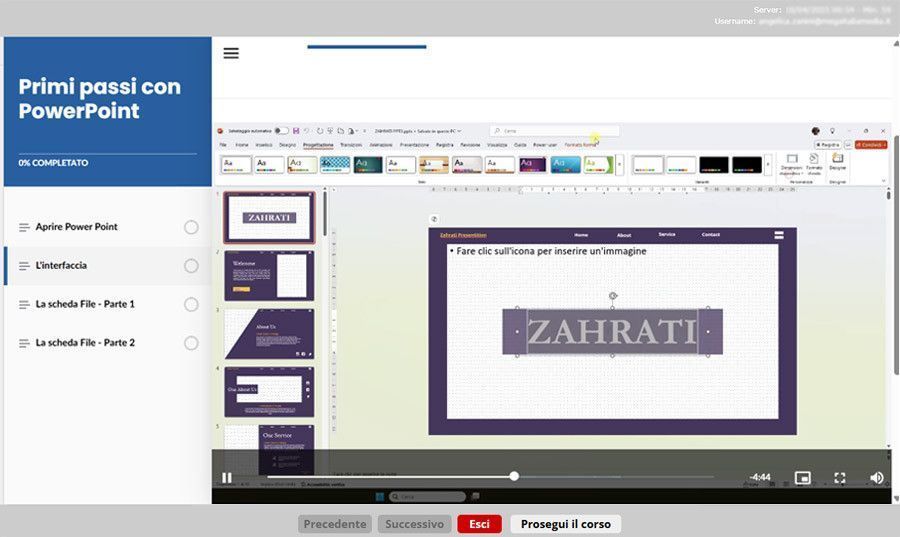Viewport: 900px width, 537px height.
Task: Expand the themes gallery dropdown arrow
Action: point(620,164)
